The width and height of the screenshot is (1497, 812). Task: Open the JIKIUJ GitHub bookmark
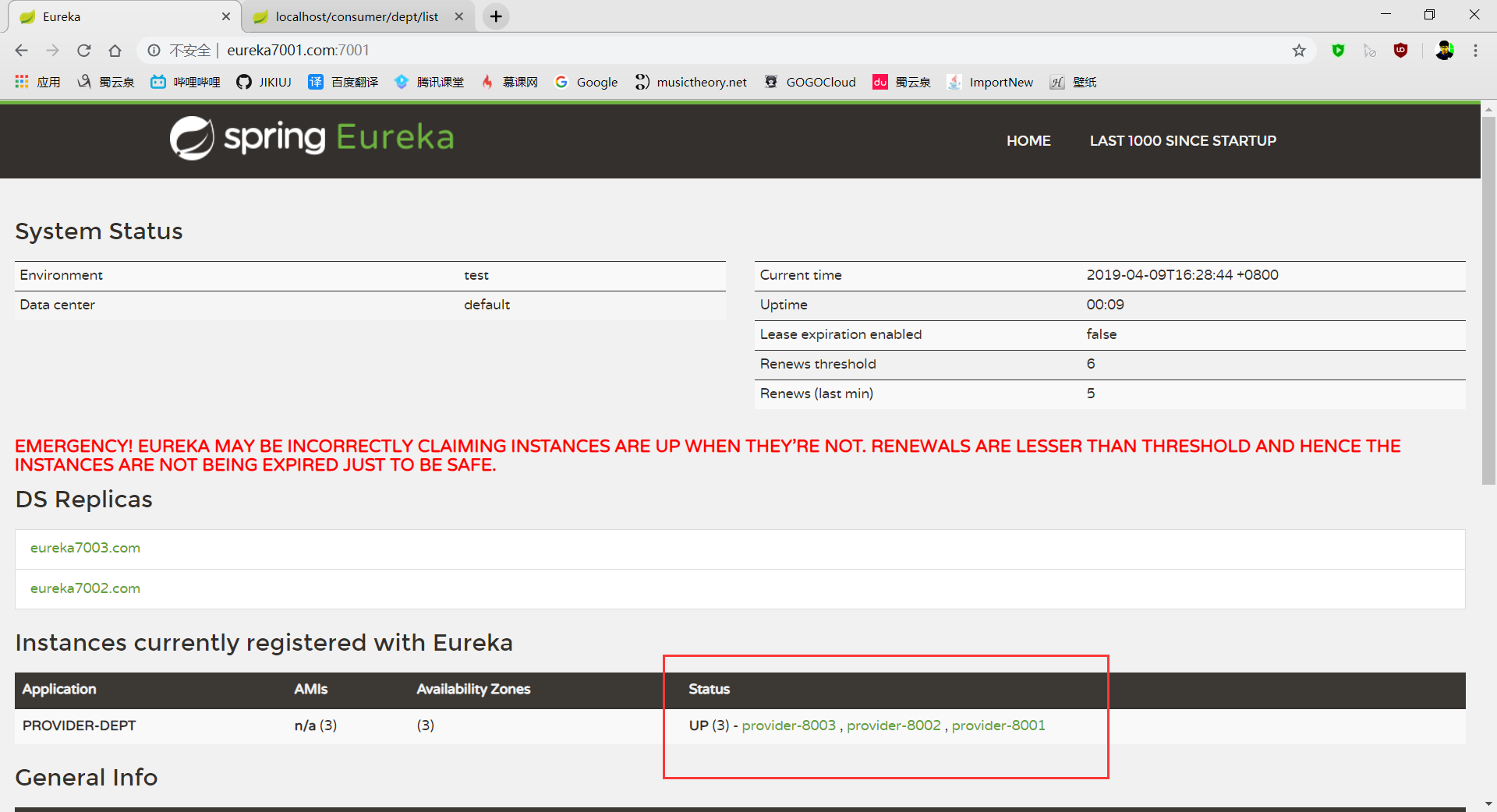click(x=264, y=82)
